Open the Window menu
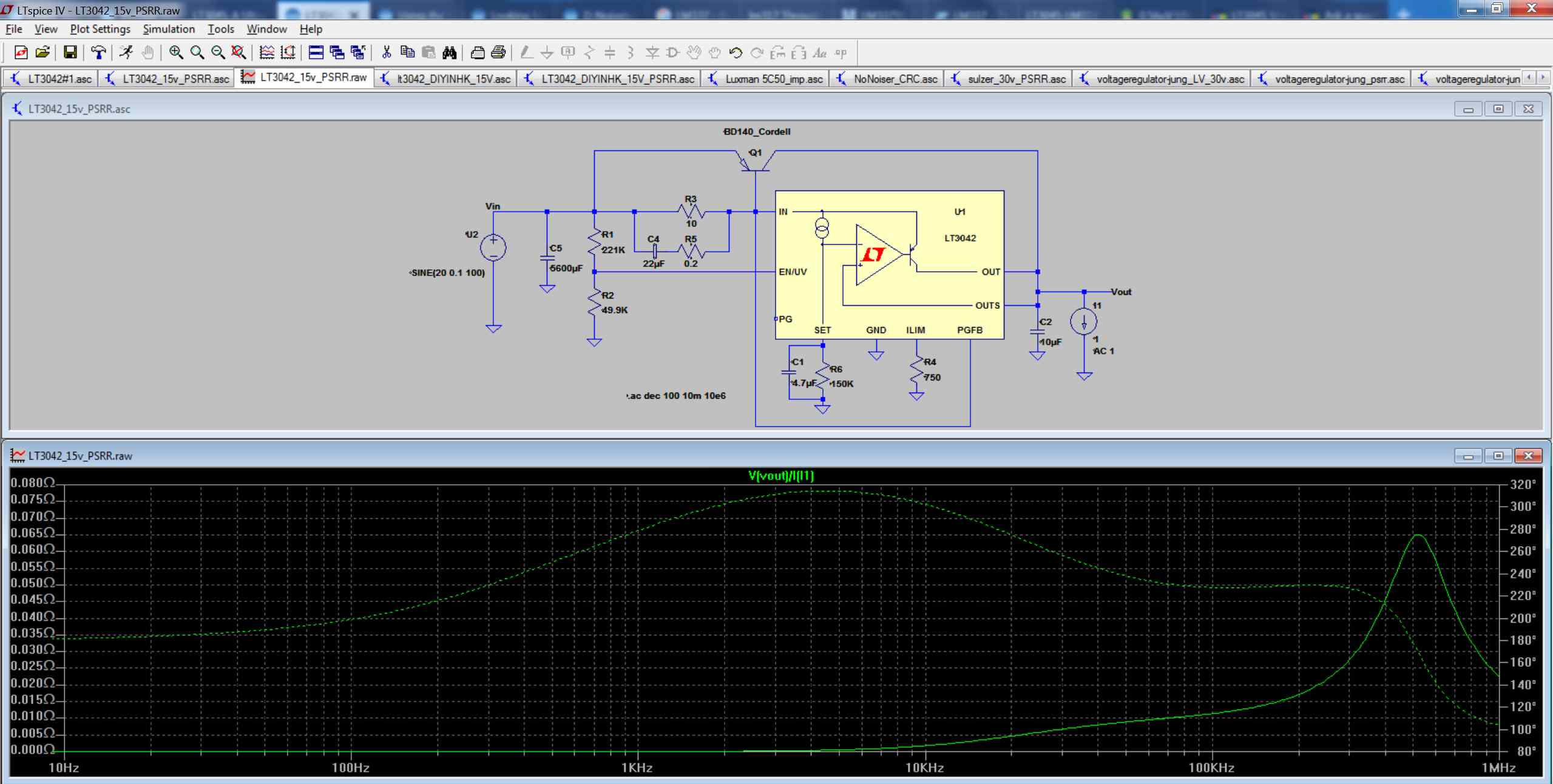Screen dimensions: 1553x784 266,29
